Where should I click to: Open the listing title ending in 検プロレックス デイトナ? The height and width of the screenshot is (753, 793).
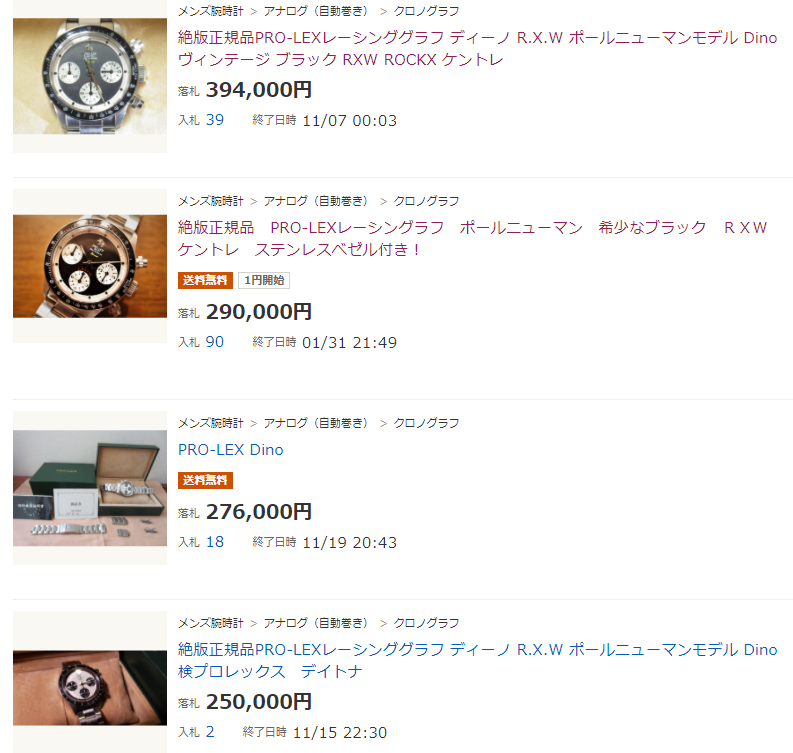477,660
